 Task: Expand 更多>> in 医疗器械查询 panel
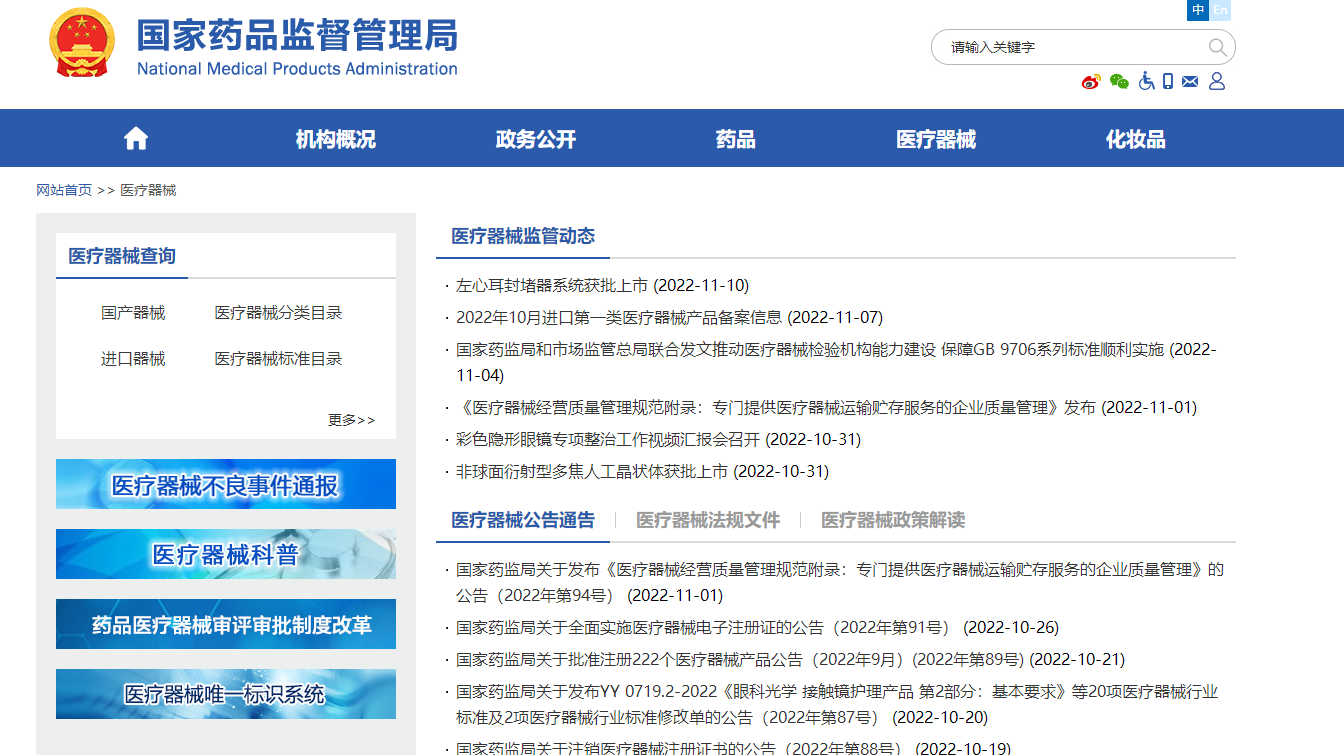[351, 420]
